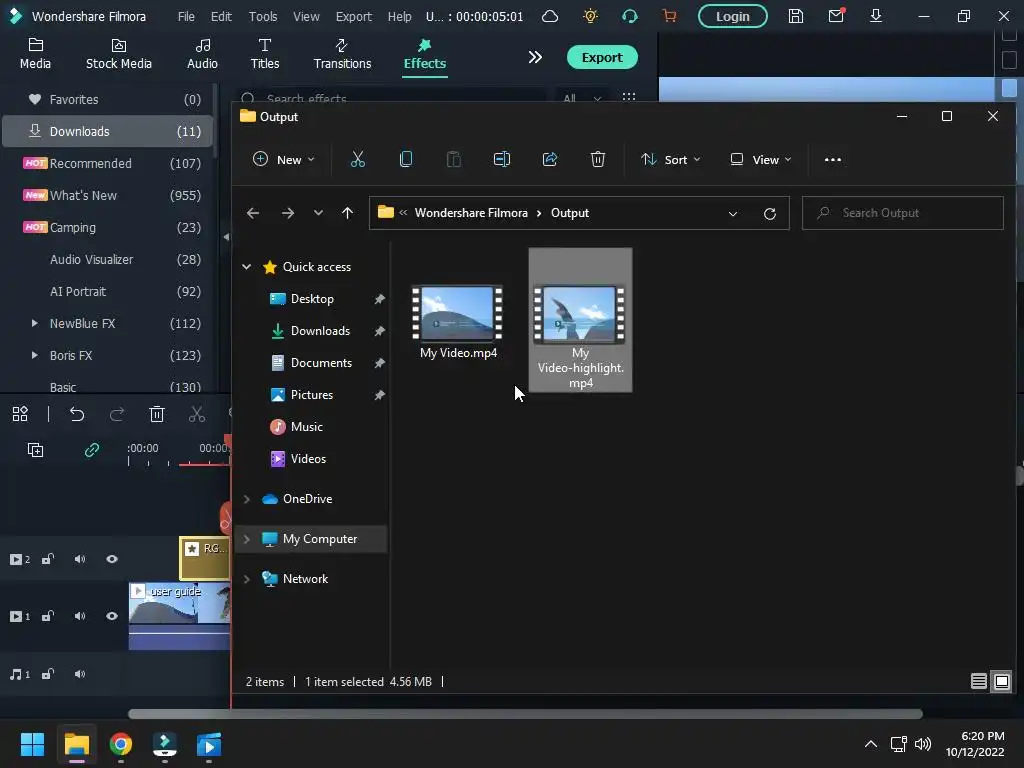Viewport: 1024px width, 768px height.
Task: Go back in Explorer navigation
Action: pos(253,213)
